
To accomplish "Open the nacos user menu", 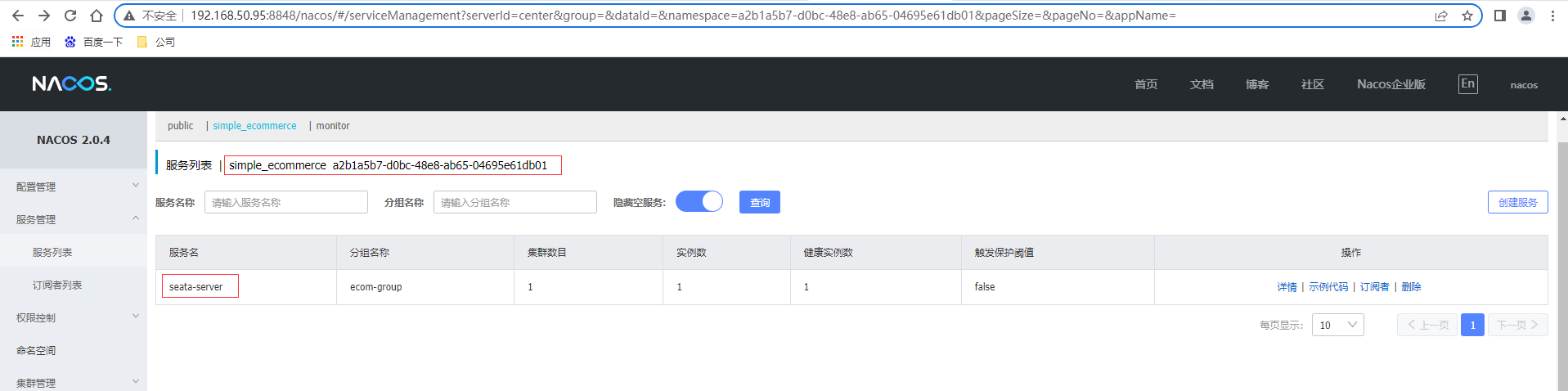I will [1524, 85].
